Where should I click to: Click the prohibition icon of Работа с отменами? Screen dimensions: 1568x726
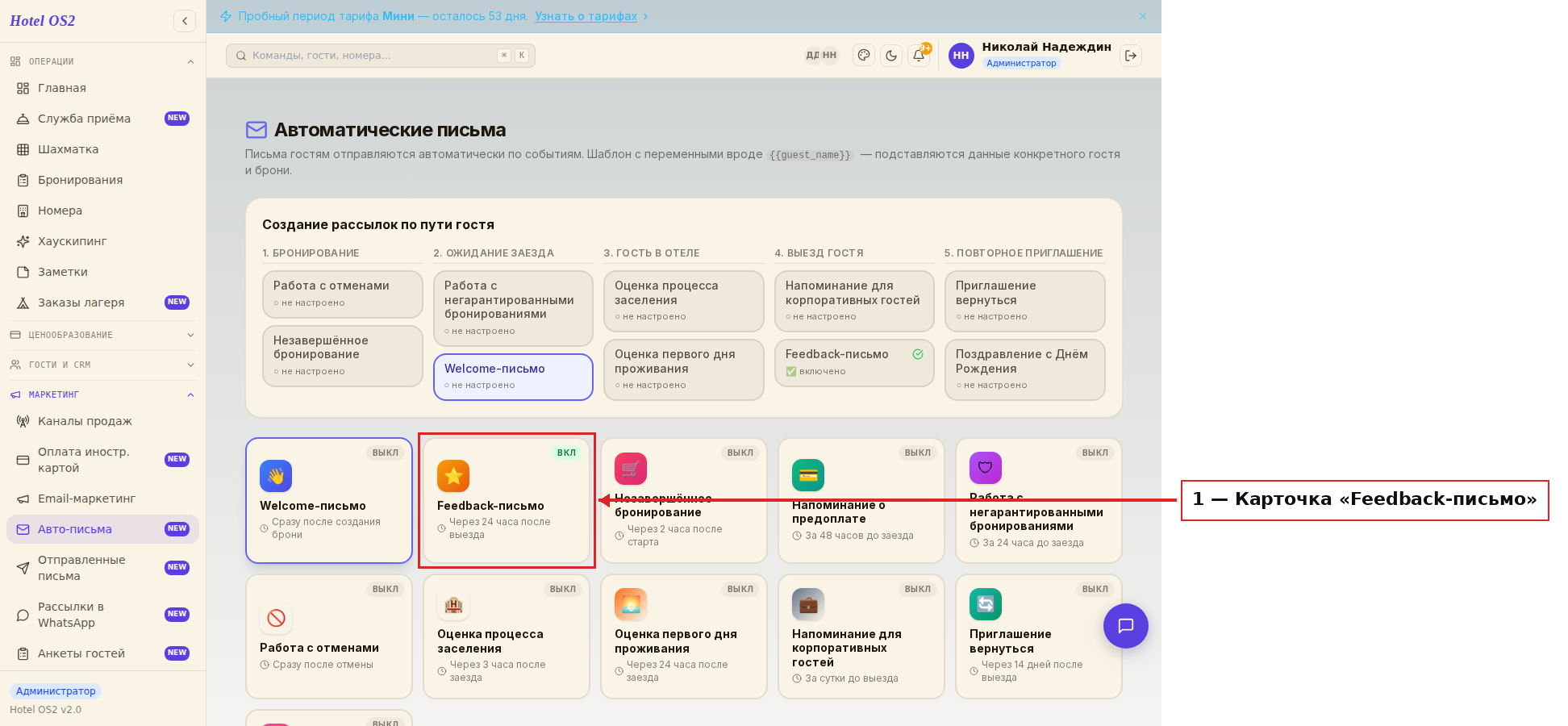coord(276,618)
